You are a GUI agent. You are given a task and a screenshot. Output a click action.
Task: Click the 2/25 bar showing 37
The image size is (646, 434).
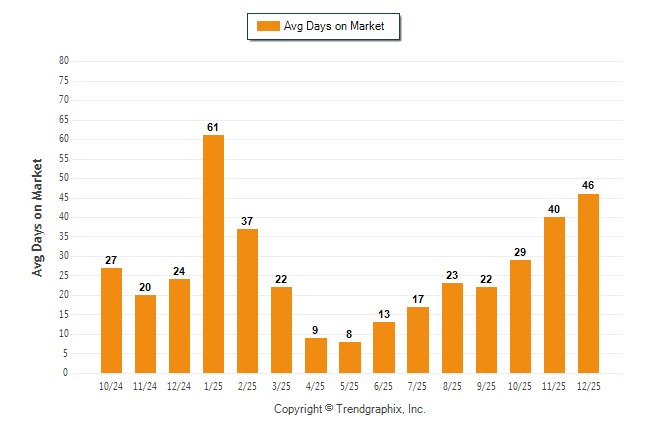pyautogui.click(x=247, y=301)
